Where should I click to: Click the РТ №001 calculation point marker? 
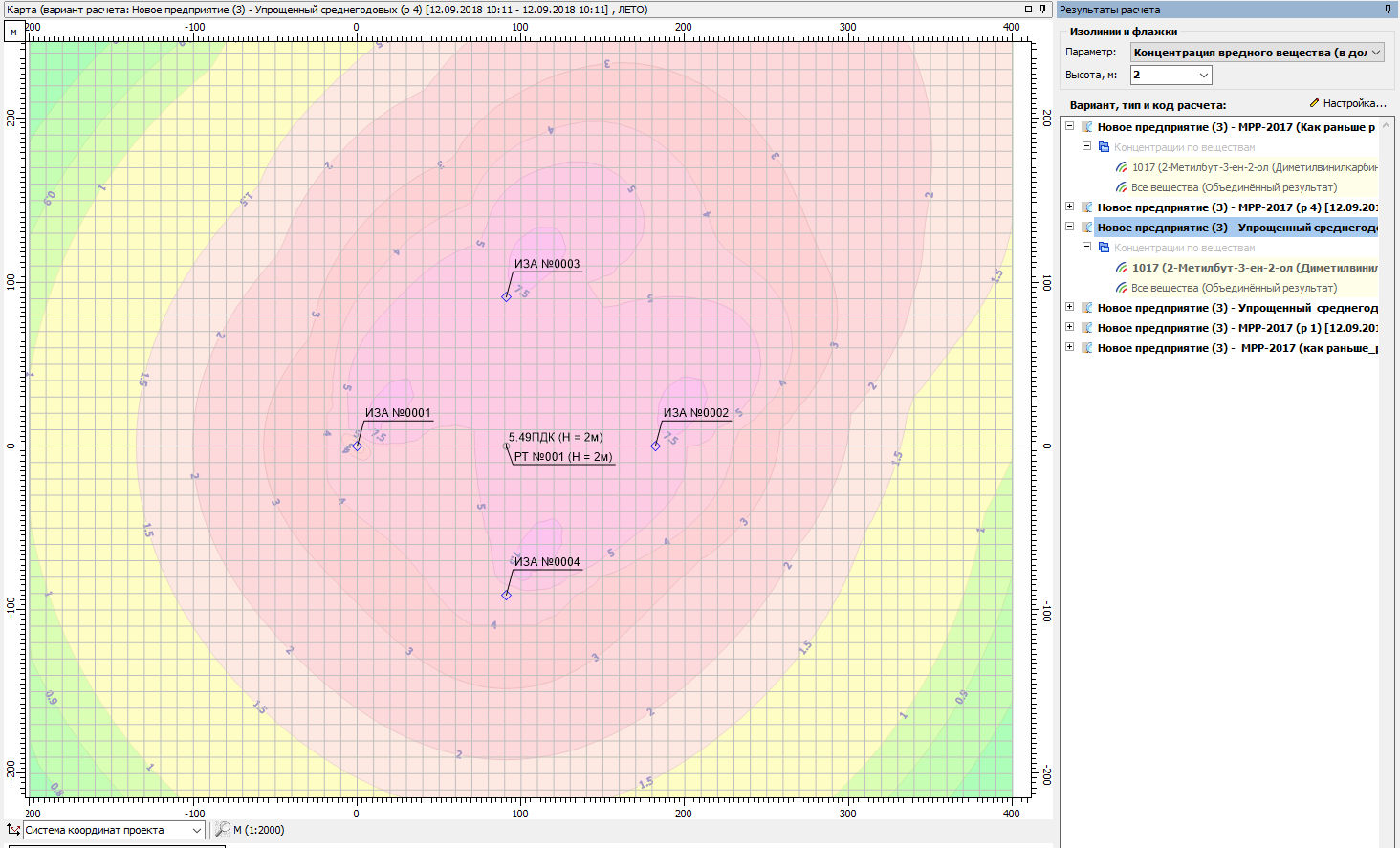(x=507, y=446)
